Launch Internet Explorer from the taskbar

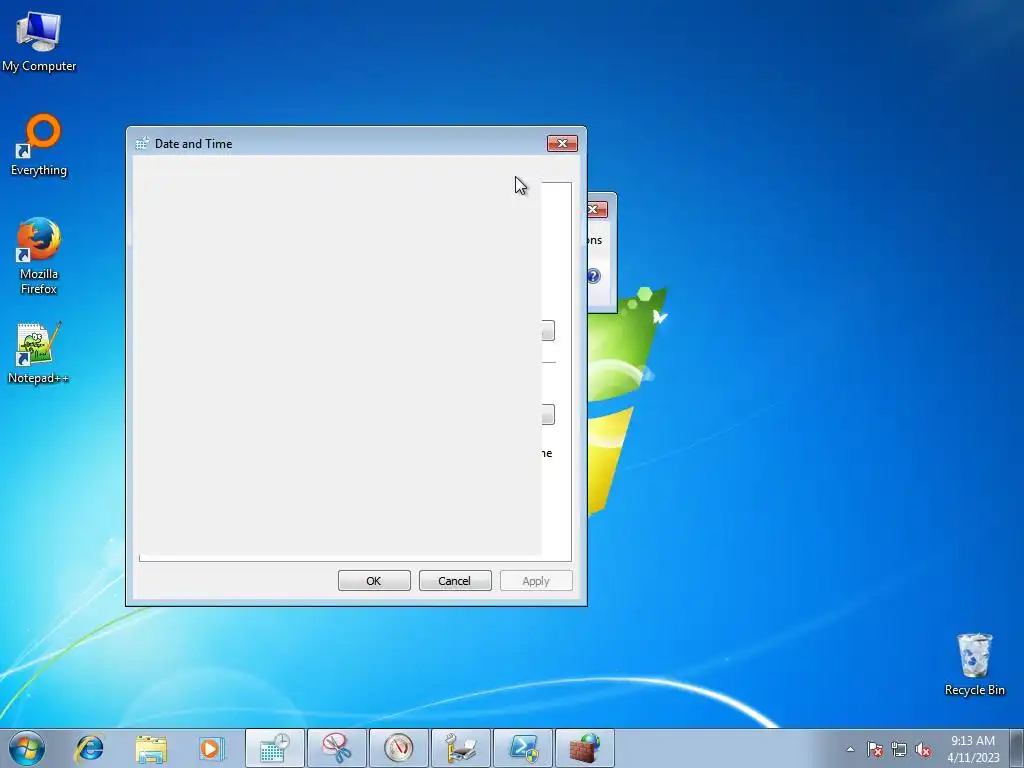coord(89,748)
